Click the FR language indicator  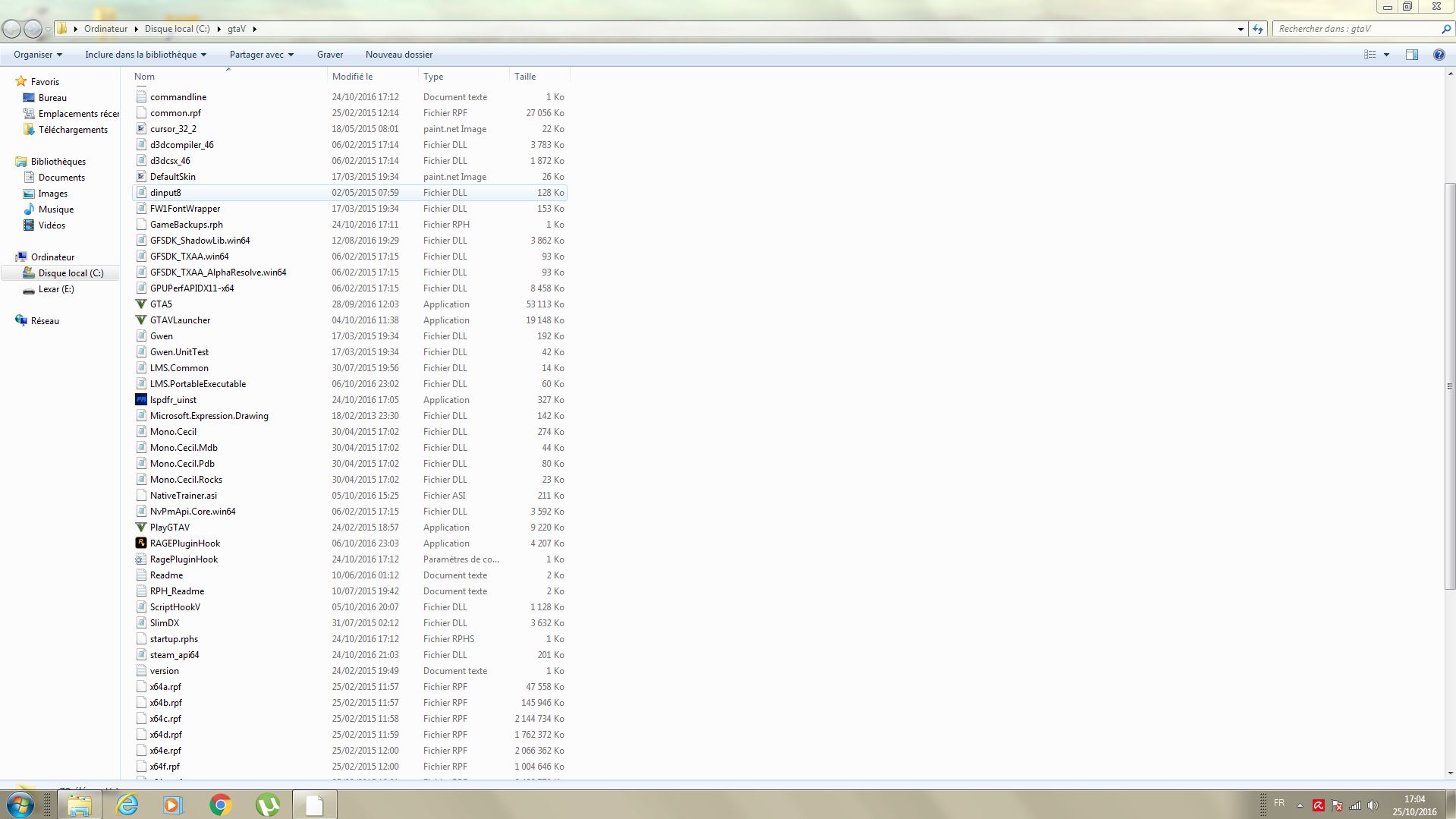(1279, 803)
